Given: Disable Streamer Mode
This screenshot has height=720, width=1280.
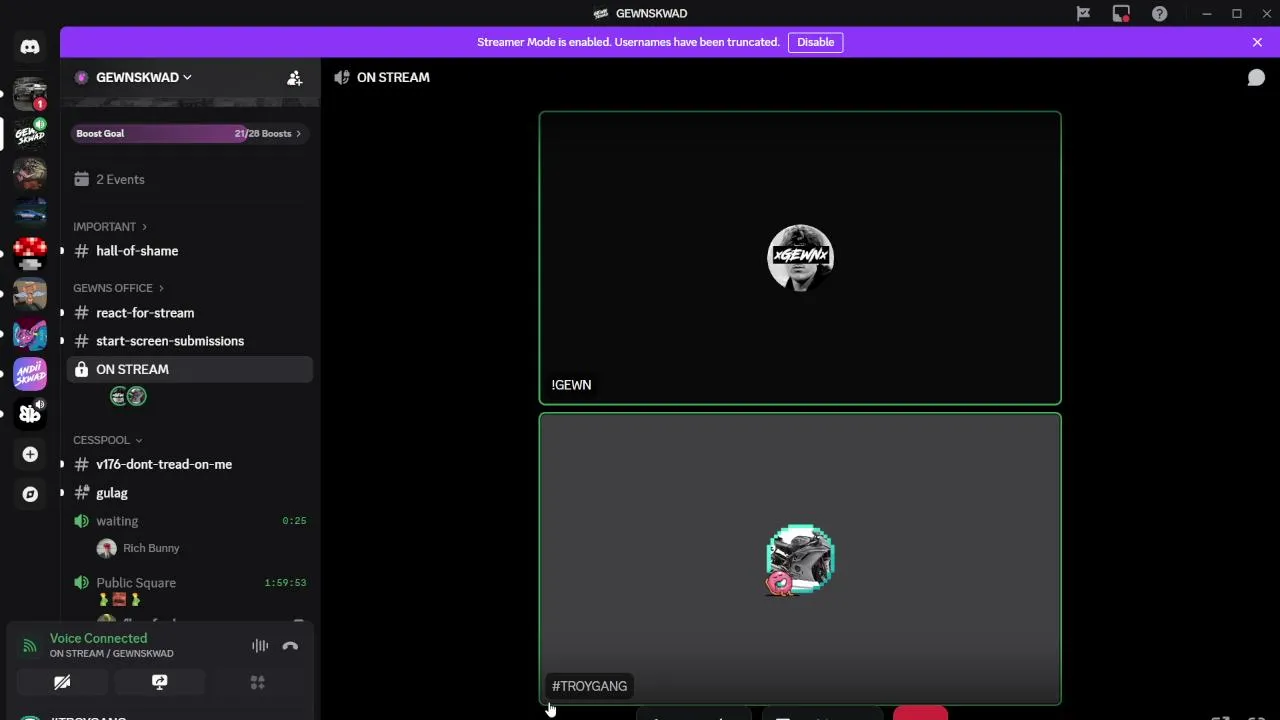Looking at the screenshot, I should tap(815, 42).
